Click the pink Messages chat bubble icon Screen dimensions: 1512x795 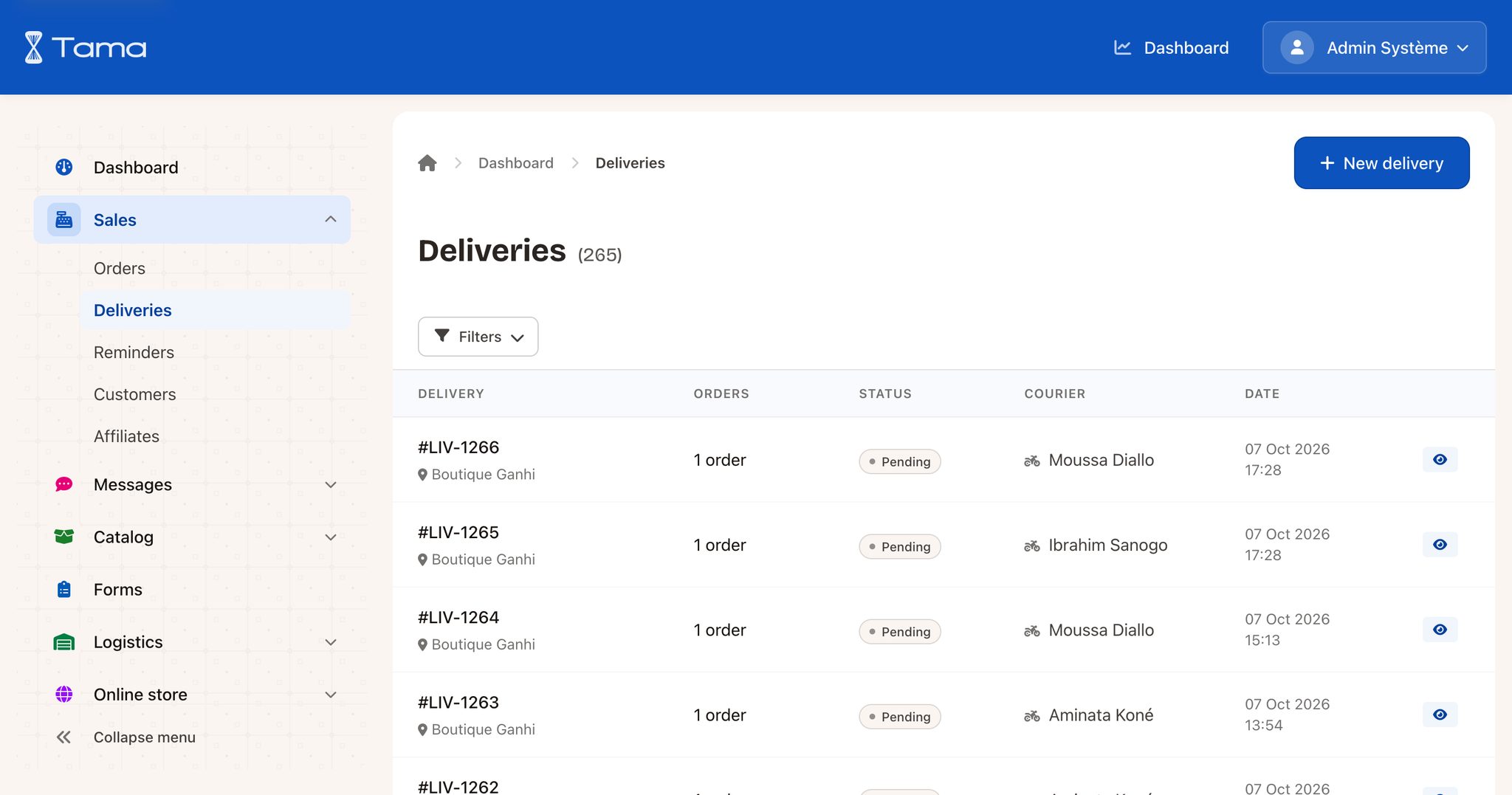(x=64, y=484)
